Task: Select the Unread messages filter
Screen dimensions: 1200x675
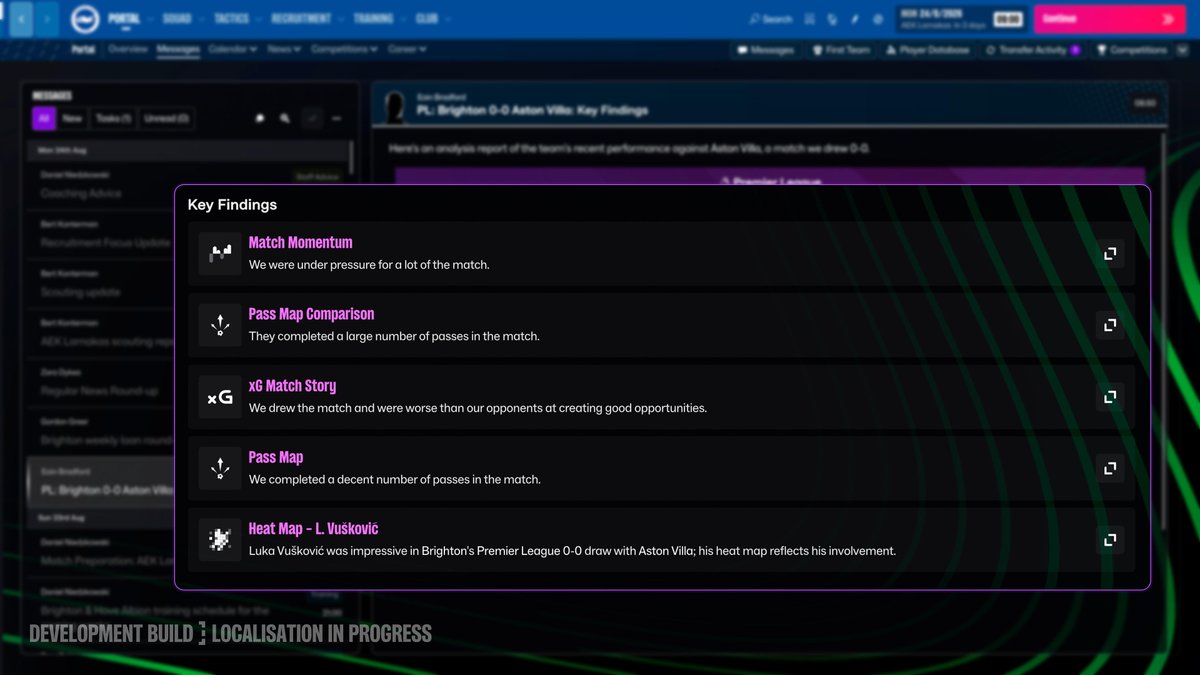Action: [x=166, y=118]
